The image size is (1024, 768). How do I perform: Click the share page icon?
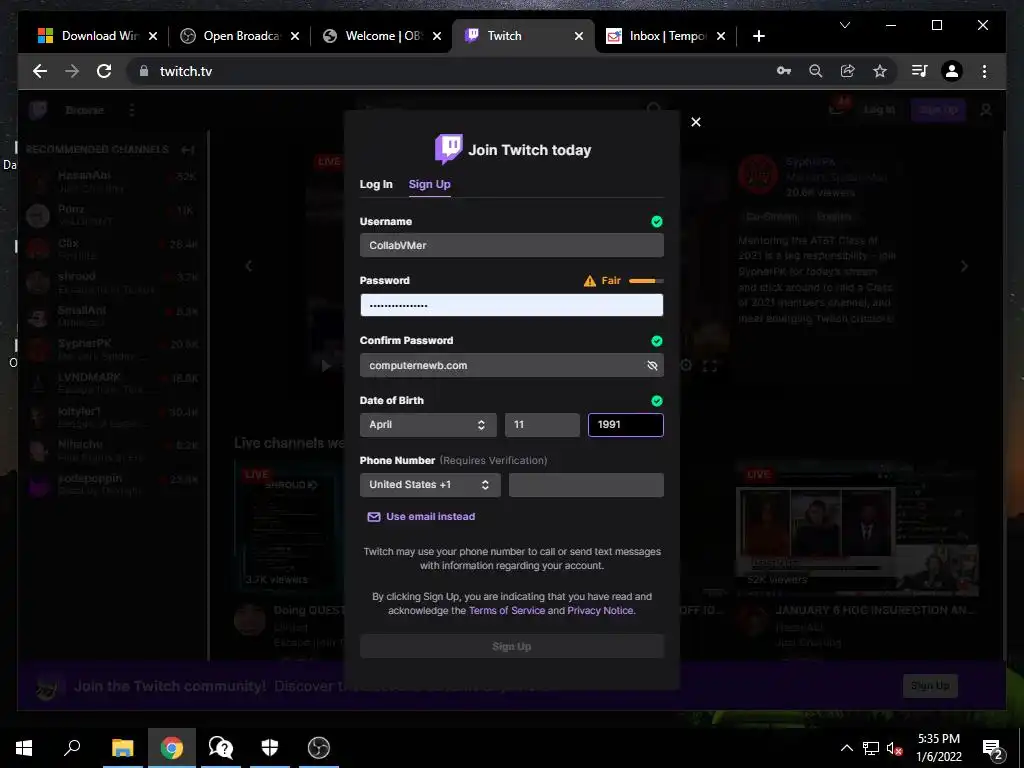coord(848,71)
